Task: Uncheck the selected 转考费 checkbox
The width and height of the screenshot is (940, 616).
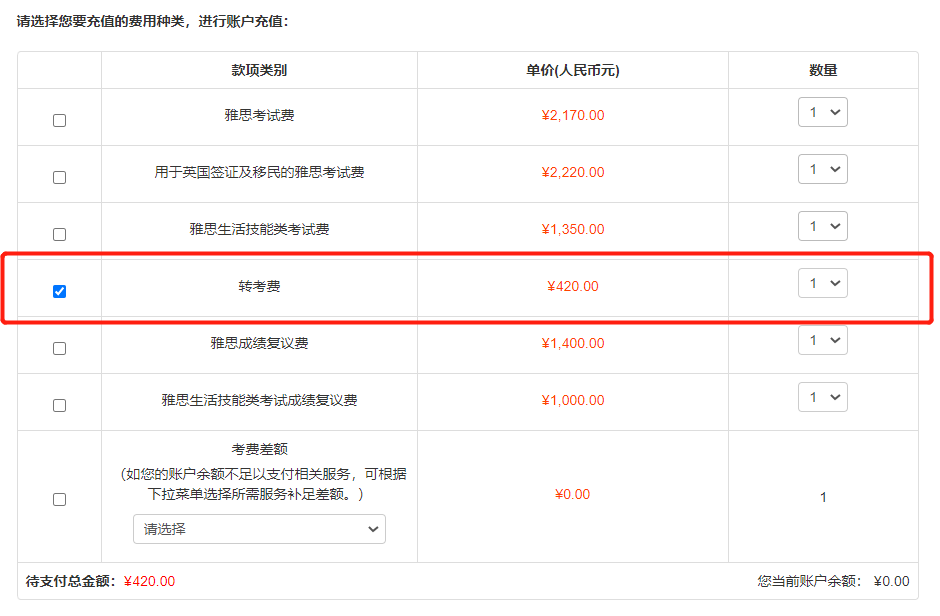Action: pos(59,291)
